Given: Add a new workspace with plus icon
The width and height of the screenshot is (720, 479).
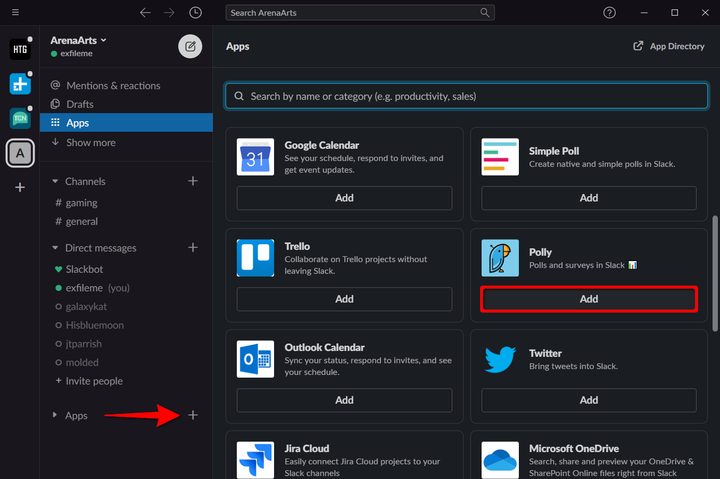Looking at the screenshot, I should tap(20, 187).
